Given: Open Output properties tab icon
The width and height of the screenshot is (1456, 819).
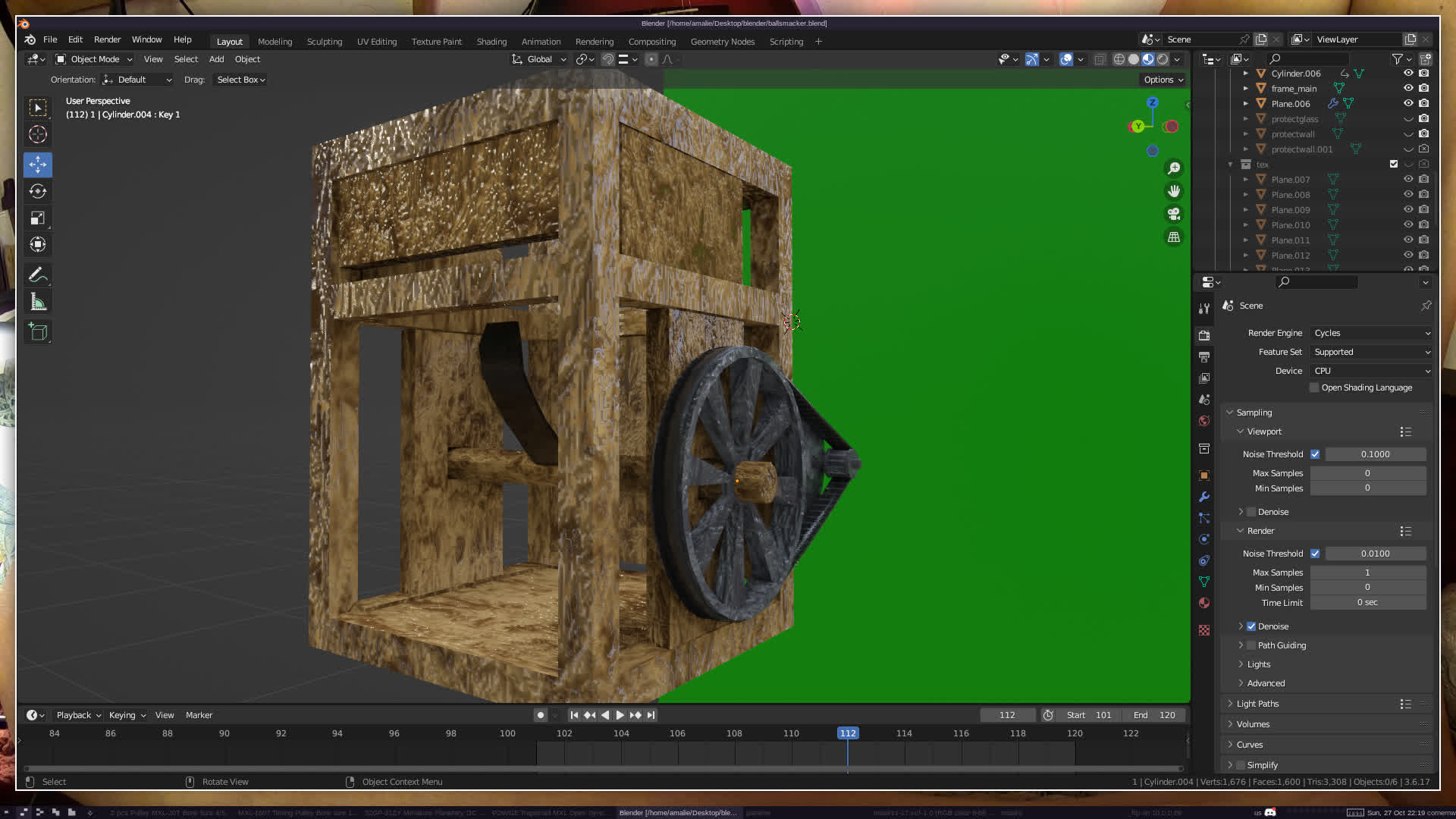Looking at the screenshot, I should click(x=1204, y=356).
